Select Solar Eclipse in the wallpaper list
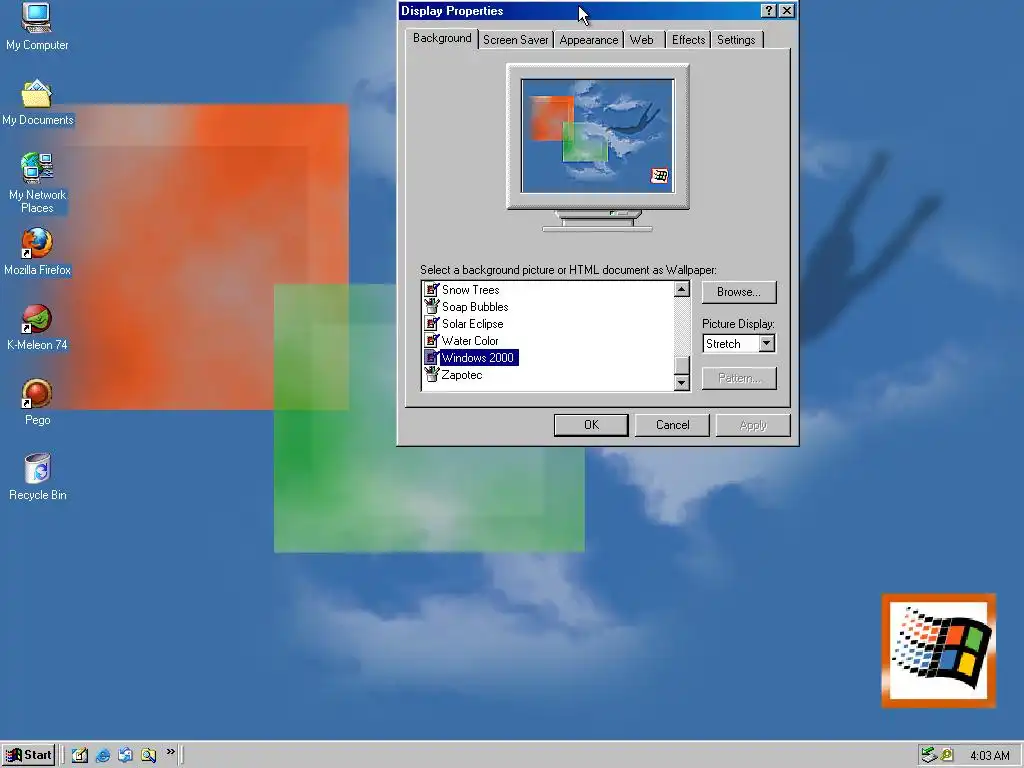Viewport: 1024px width, 768px height. [472, 323]
